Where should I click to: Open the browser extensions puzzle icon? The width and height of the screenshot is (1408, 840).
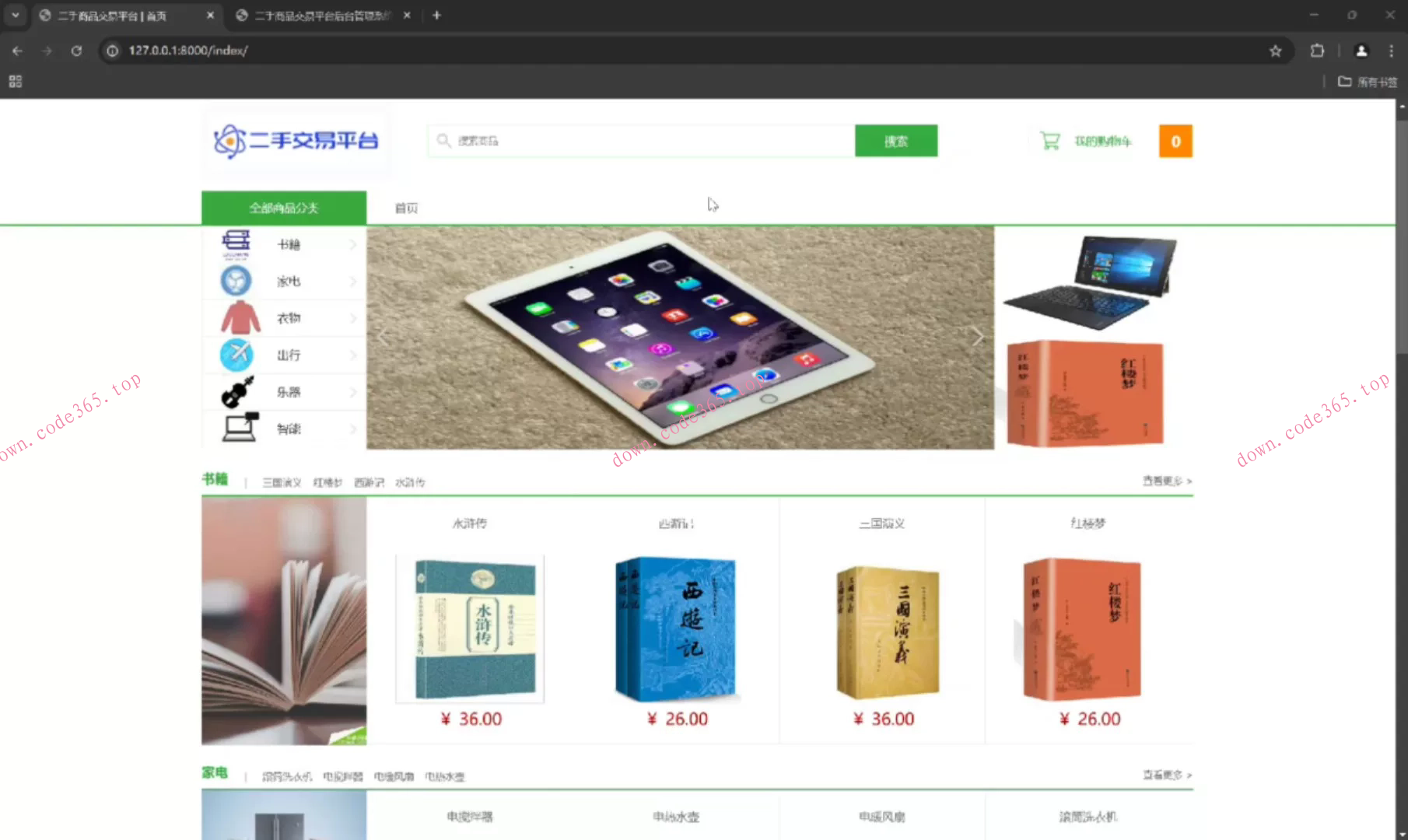(1317, 51)
